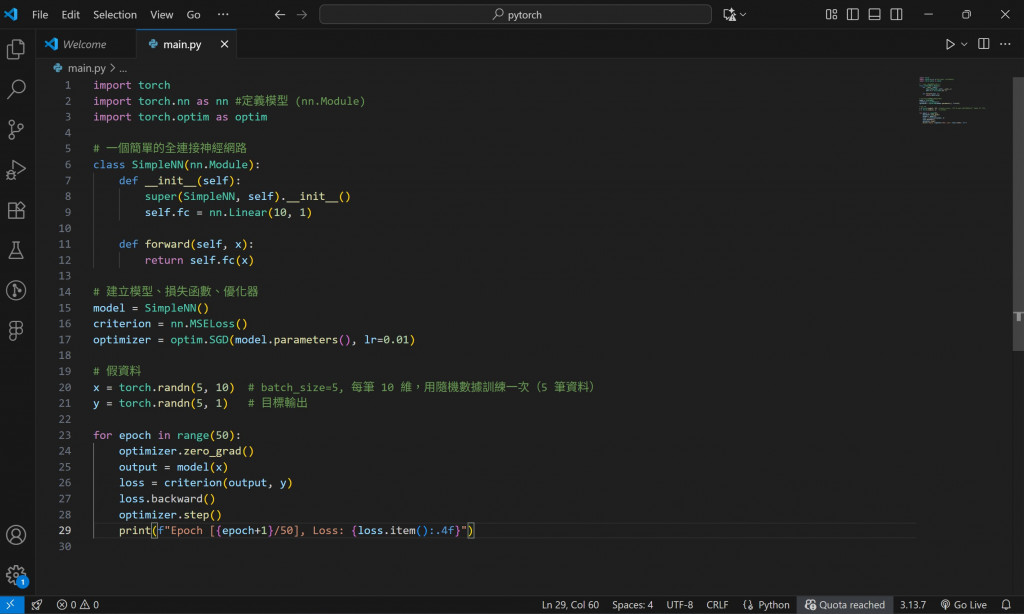Click the code minimap preview

(951, 100)
